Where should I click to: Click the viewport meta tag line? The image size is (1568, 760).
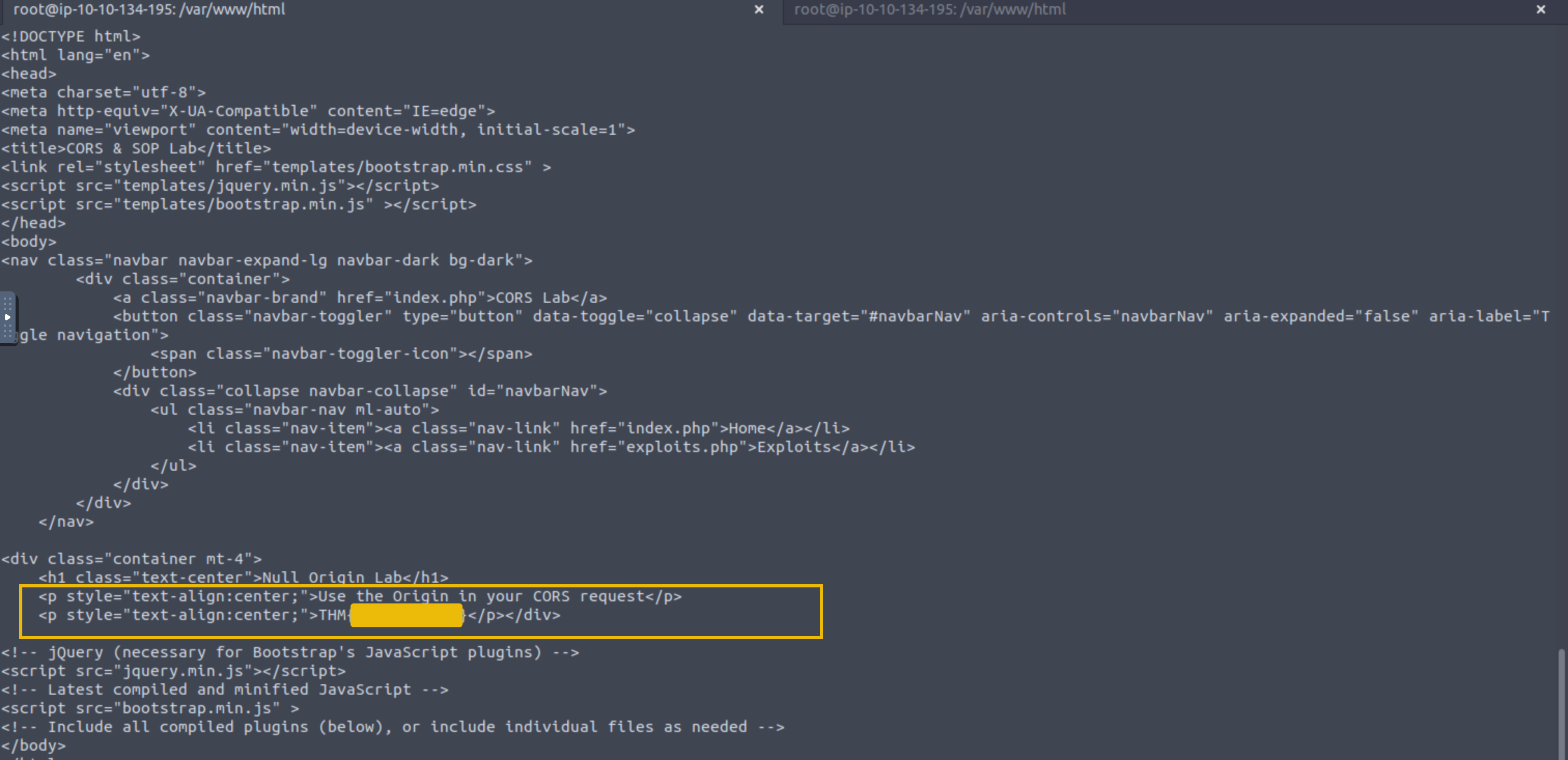(x=318, y=130)
